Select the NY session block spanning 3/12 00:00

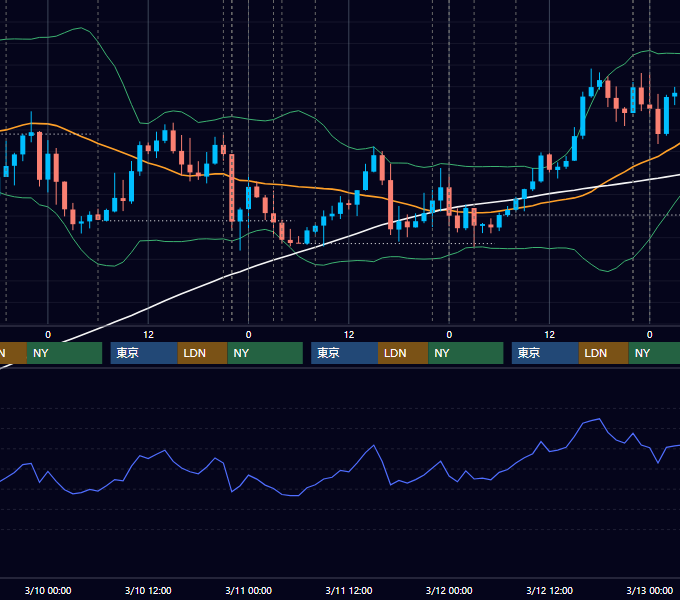[x=466, y=353]
